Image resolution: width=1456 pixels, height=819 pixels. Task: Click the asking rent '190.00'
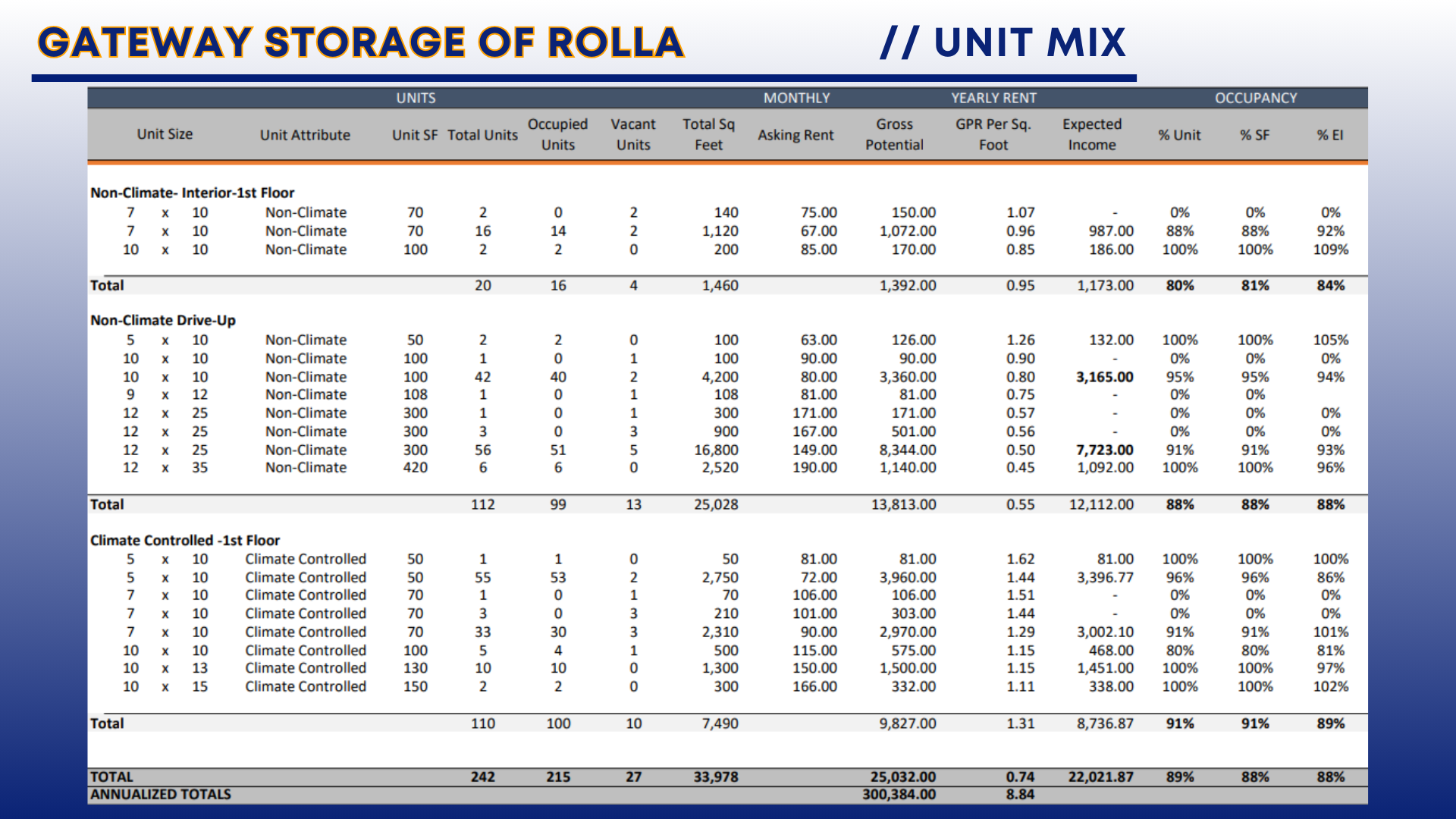pos(815,467)
